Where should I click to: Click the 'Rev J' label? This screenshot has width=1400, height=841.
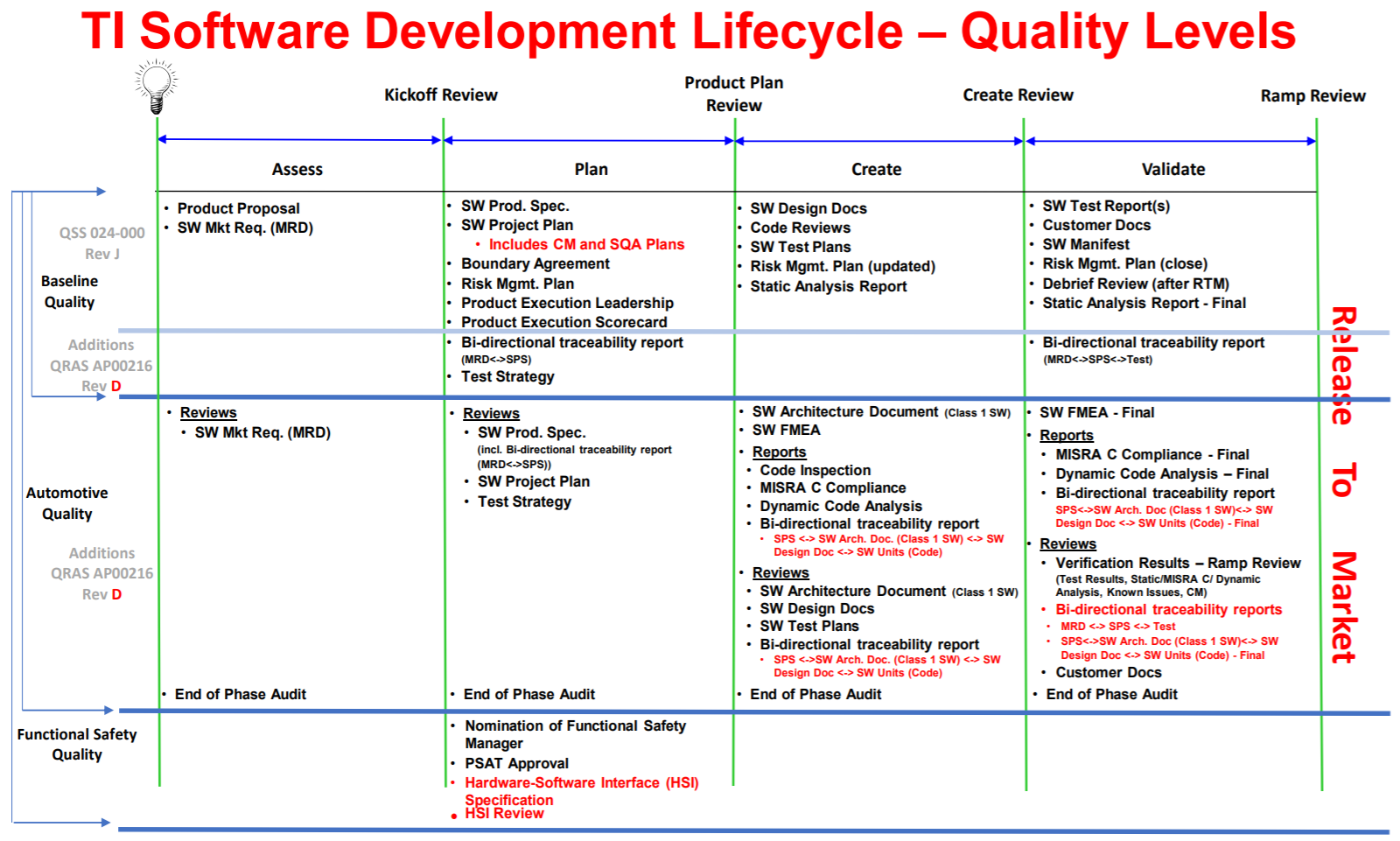point(102,254)
